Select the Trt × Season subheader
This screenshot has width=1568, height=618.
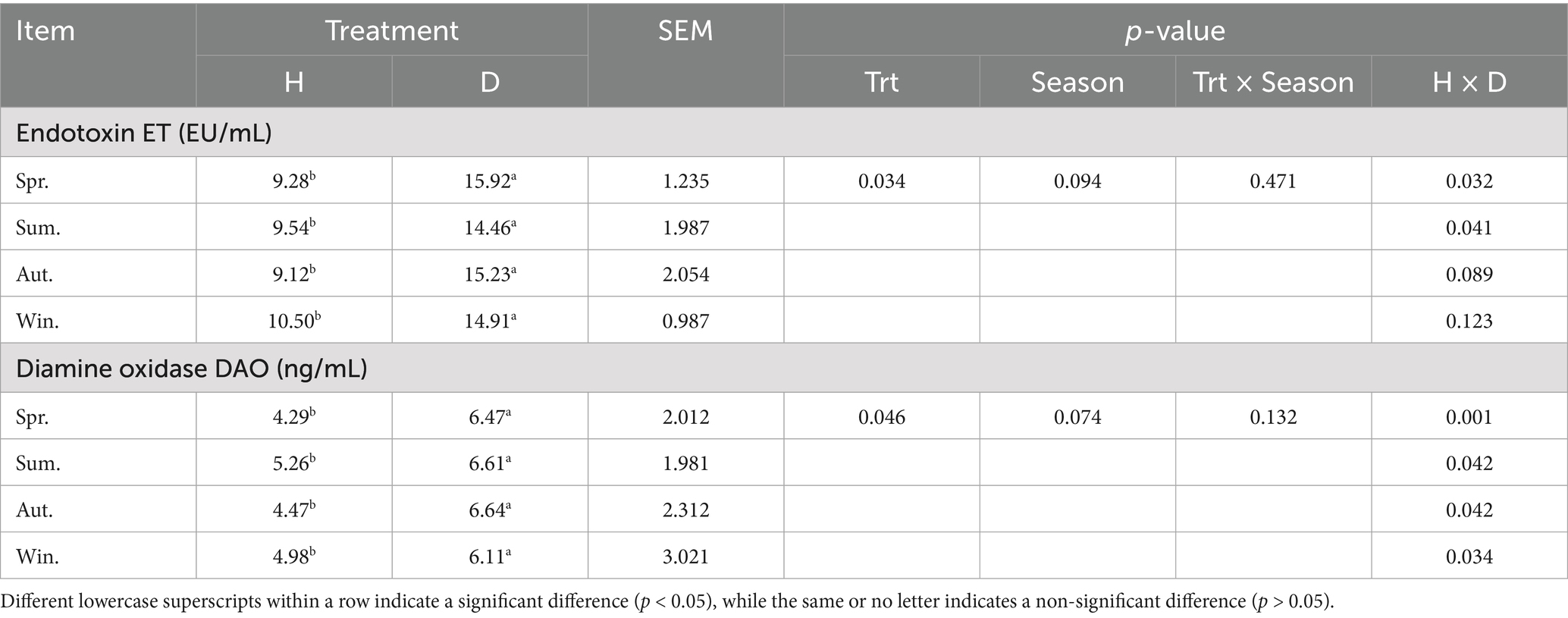(x=1273, y=81)
